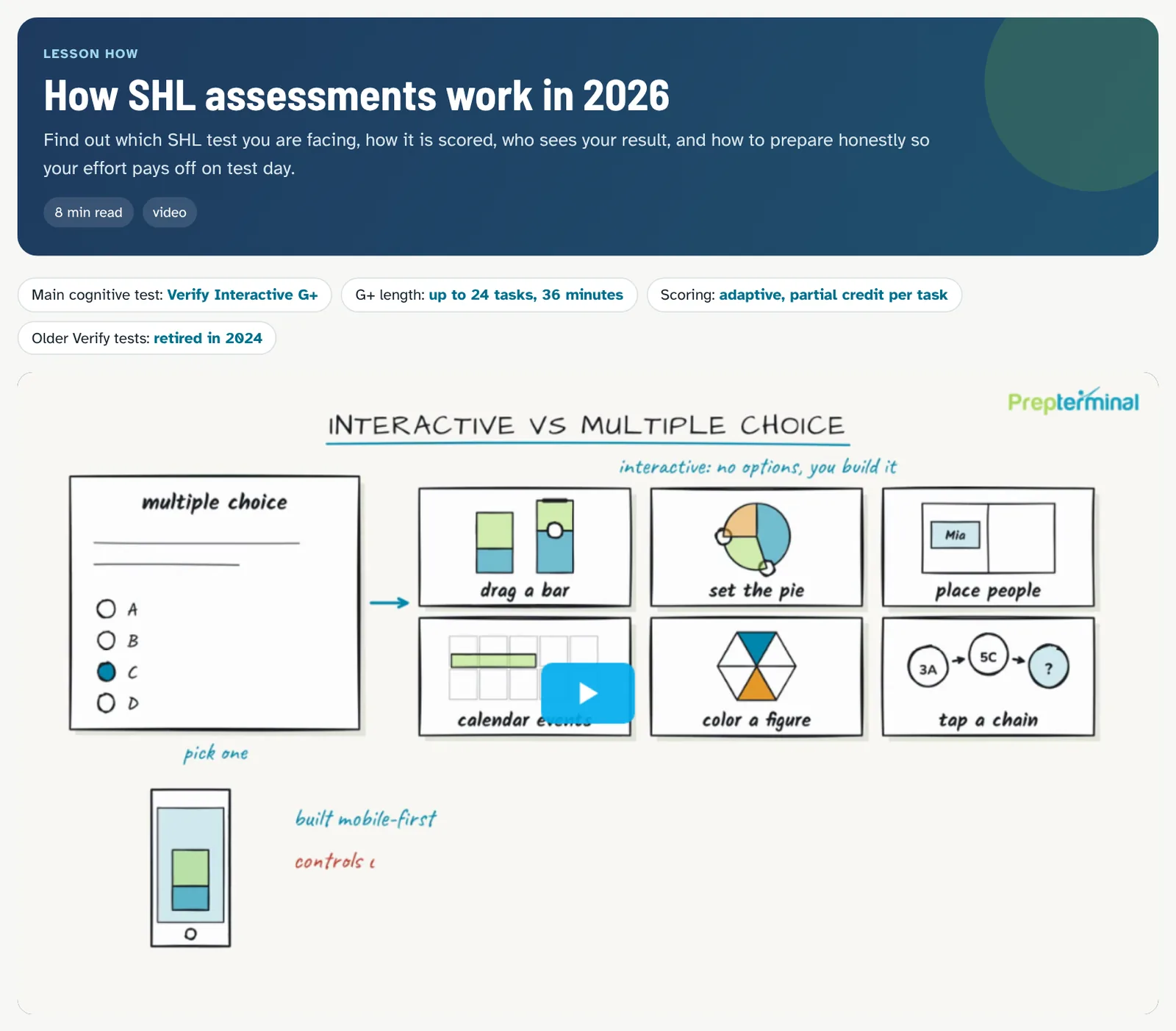1176x1031 pixels.
Task: Play the Interactive vs Multiple Choice video
Action: click(587, 693)
